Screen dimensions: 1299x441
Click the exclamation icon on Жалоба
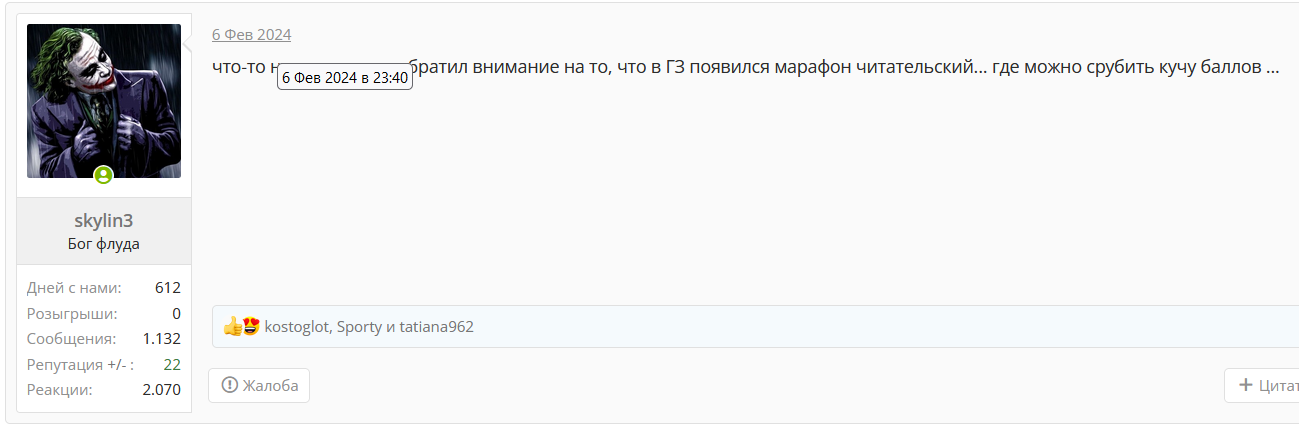[230, 385]
